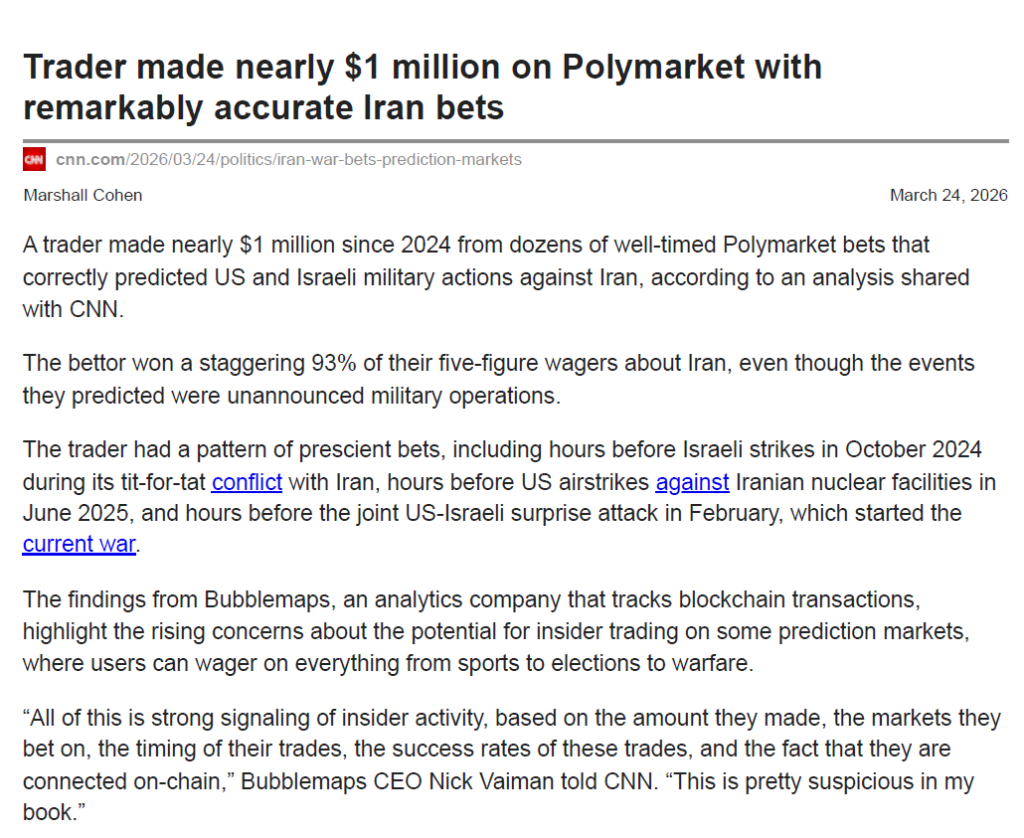Click the March 24, 2026 publication date
Image resolution: width=1024 pixels, height=838 pixels.
[x=948, y=195]
